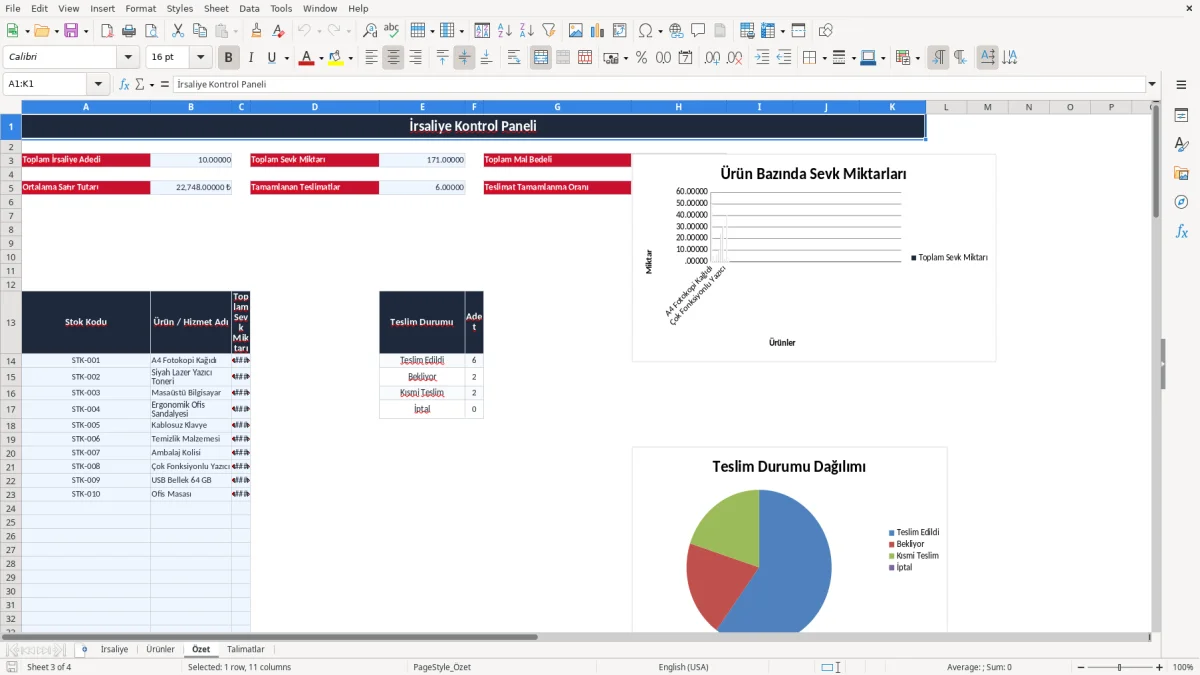Insert a chart via toolbar icon
Image resolution: width=1200 pixels, height=675 pixels.
click(x=598, y=31)
